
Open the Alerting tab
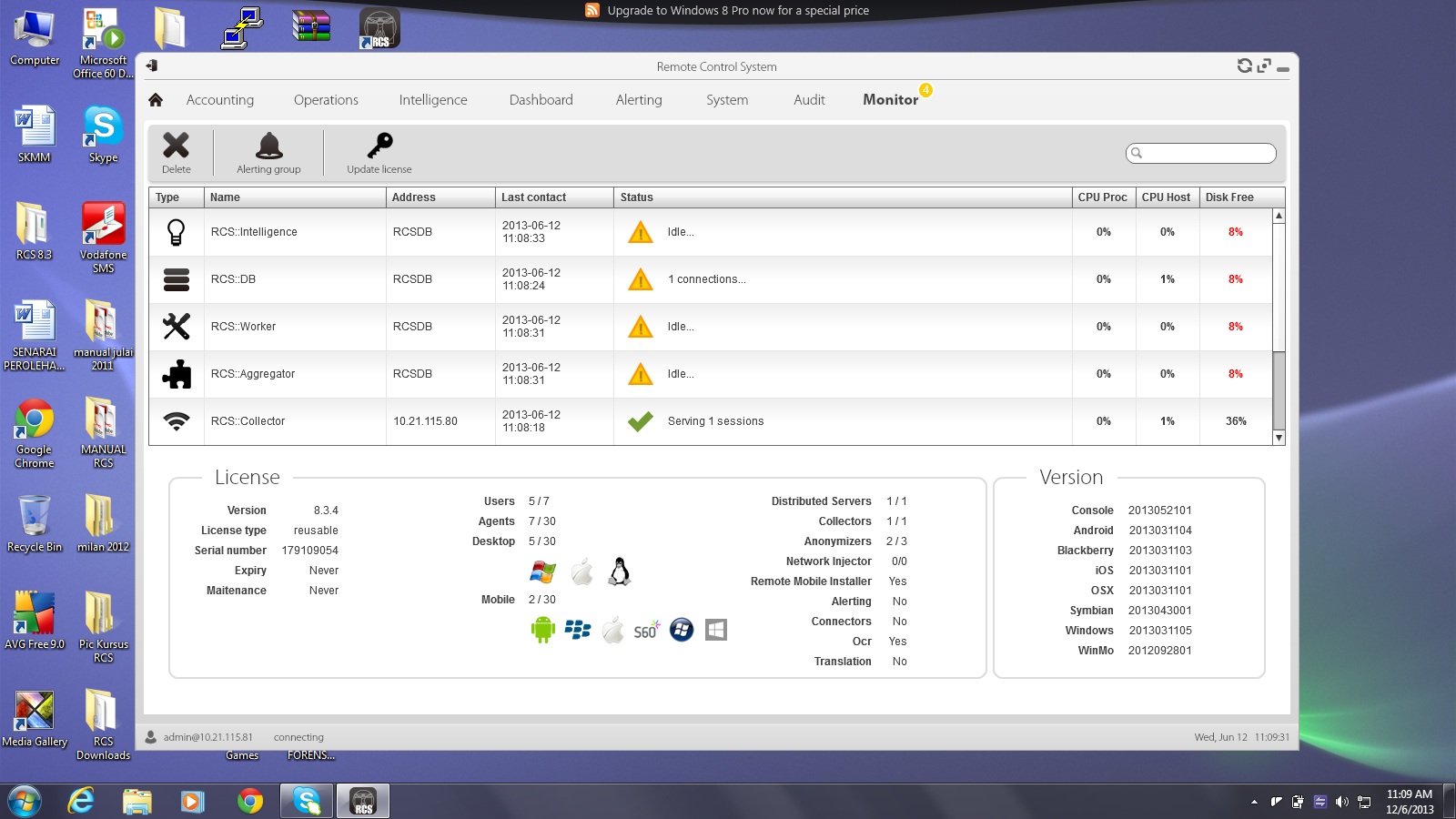click(639, 100)
